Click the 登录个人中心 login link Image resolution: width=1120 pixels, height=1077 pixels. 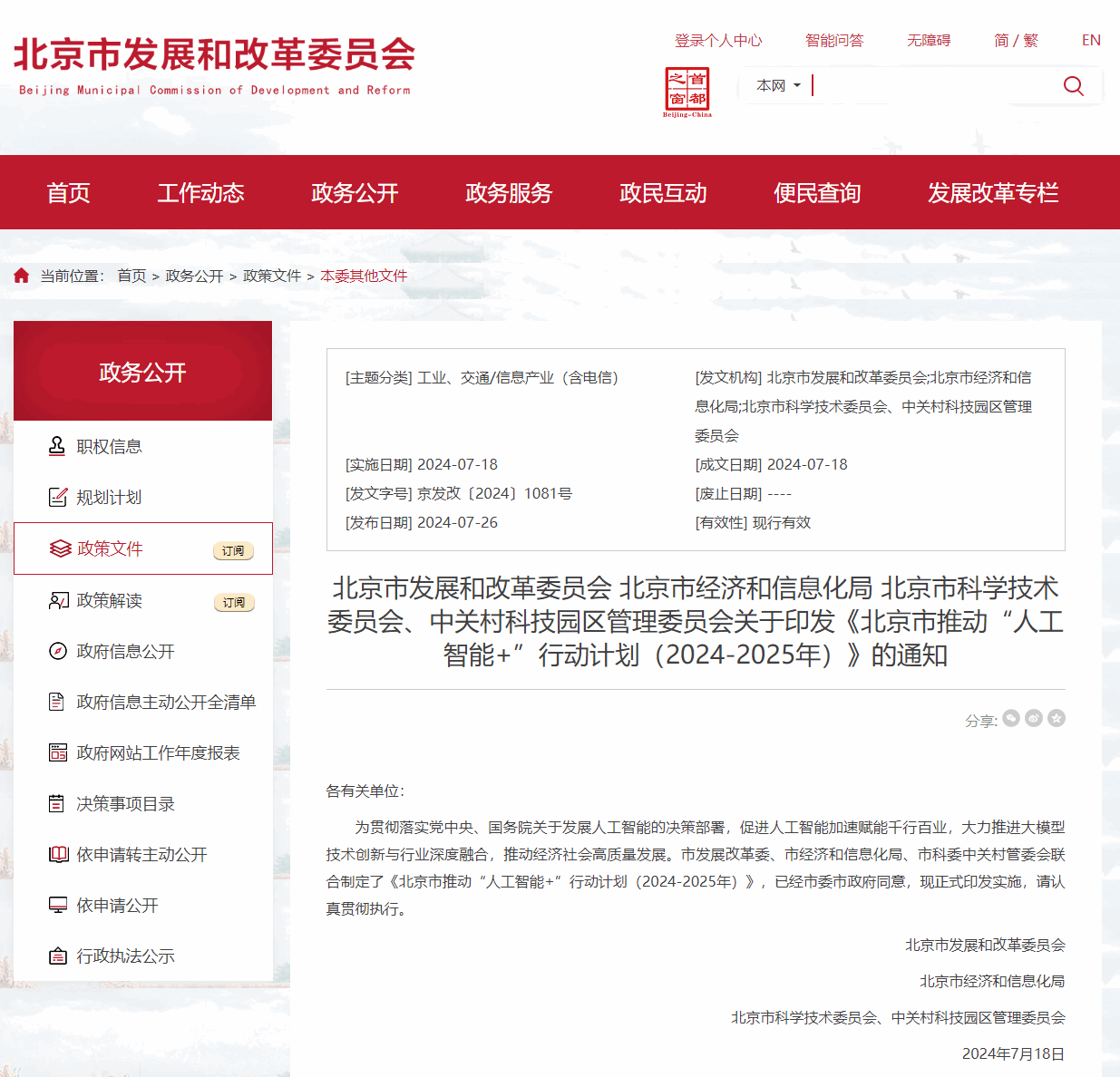(718, 40)
